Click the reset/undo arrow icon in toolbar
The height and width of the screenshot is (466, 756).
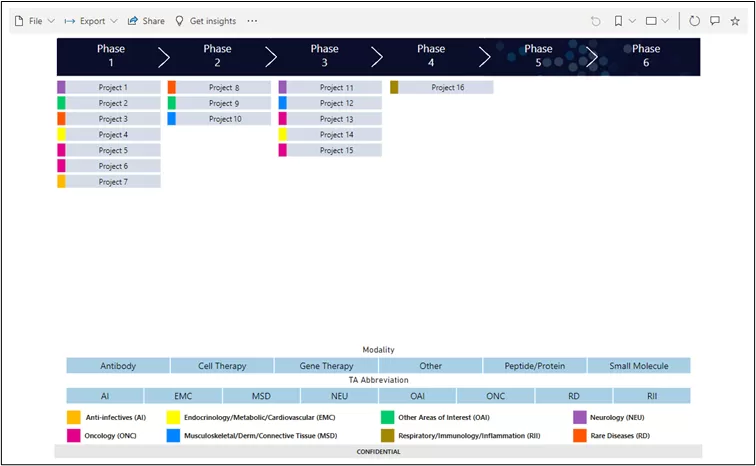coord(596,21)
